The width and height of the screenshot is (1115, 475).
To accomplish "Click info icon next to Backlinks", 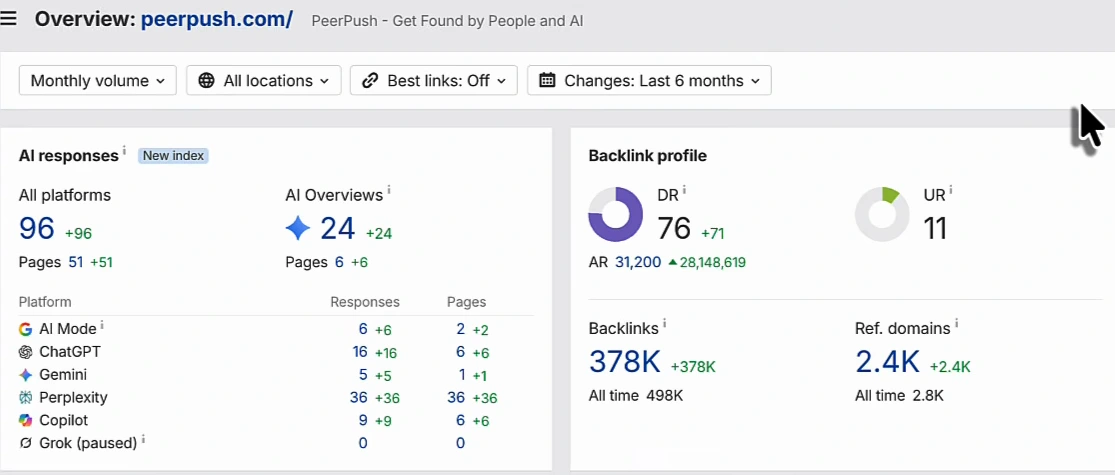I will click(x=665, y=324).
